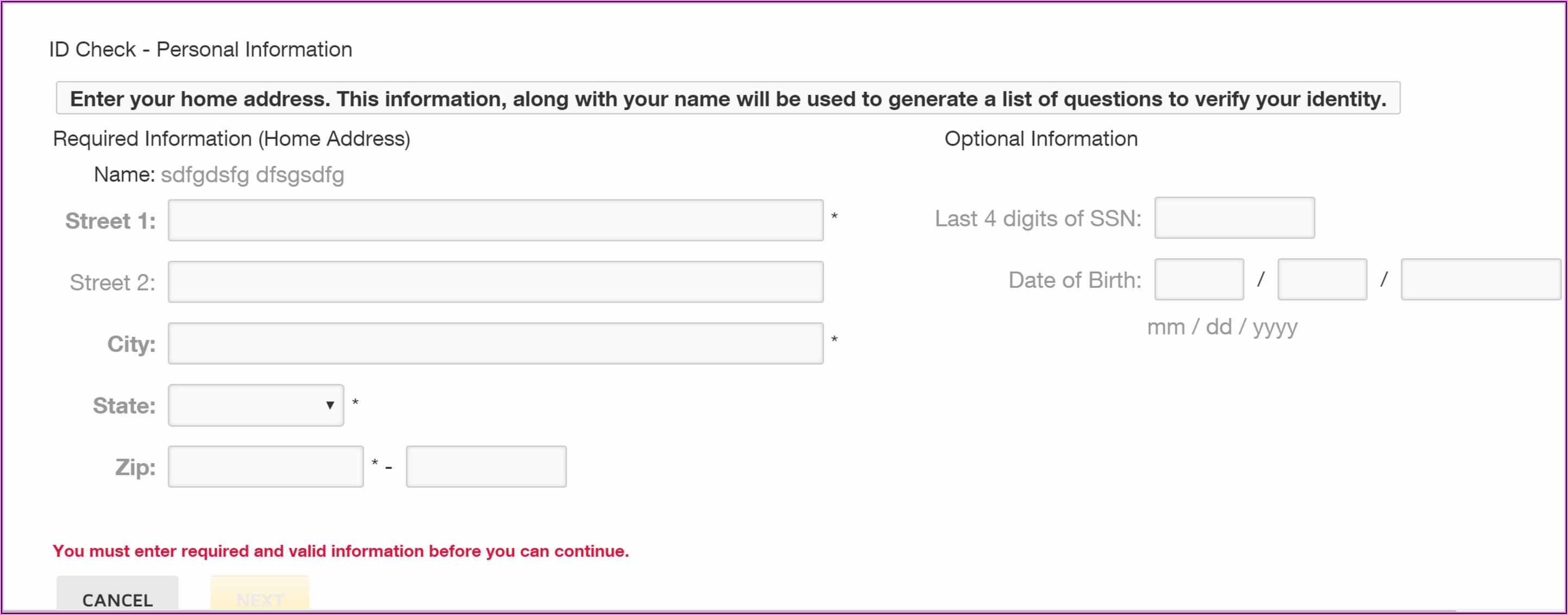1568x615 pixels.
Task: Click the Street 1 address field
Action: (x=496, y=220)
